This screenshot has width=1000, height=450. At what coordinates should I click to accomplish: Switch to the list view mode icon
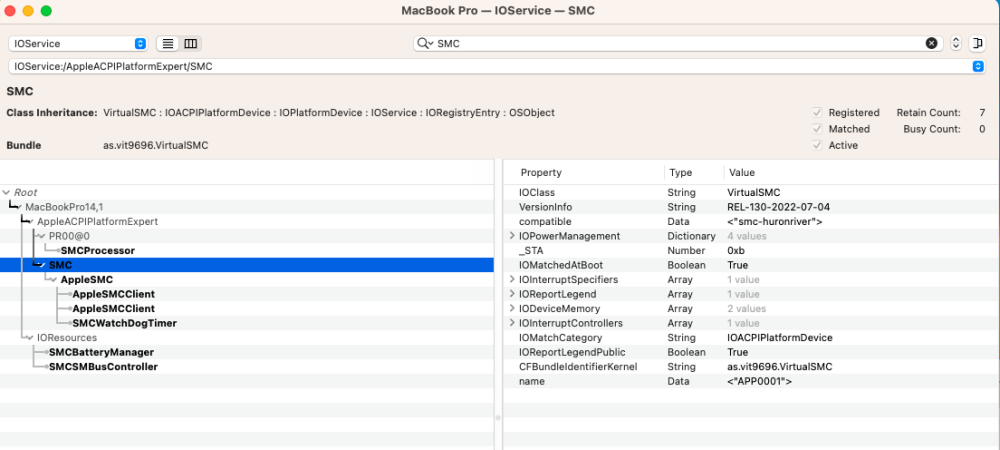point(168,43)
